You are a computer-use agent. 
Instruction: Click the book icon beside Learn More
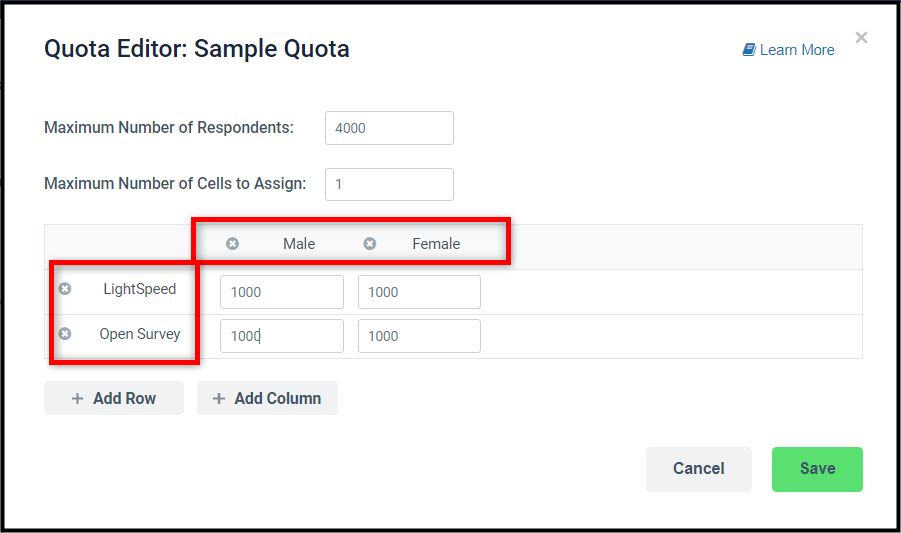coord(749,50)
